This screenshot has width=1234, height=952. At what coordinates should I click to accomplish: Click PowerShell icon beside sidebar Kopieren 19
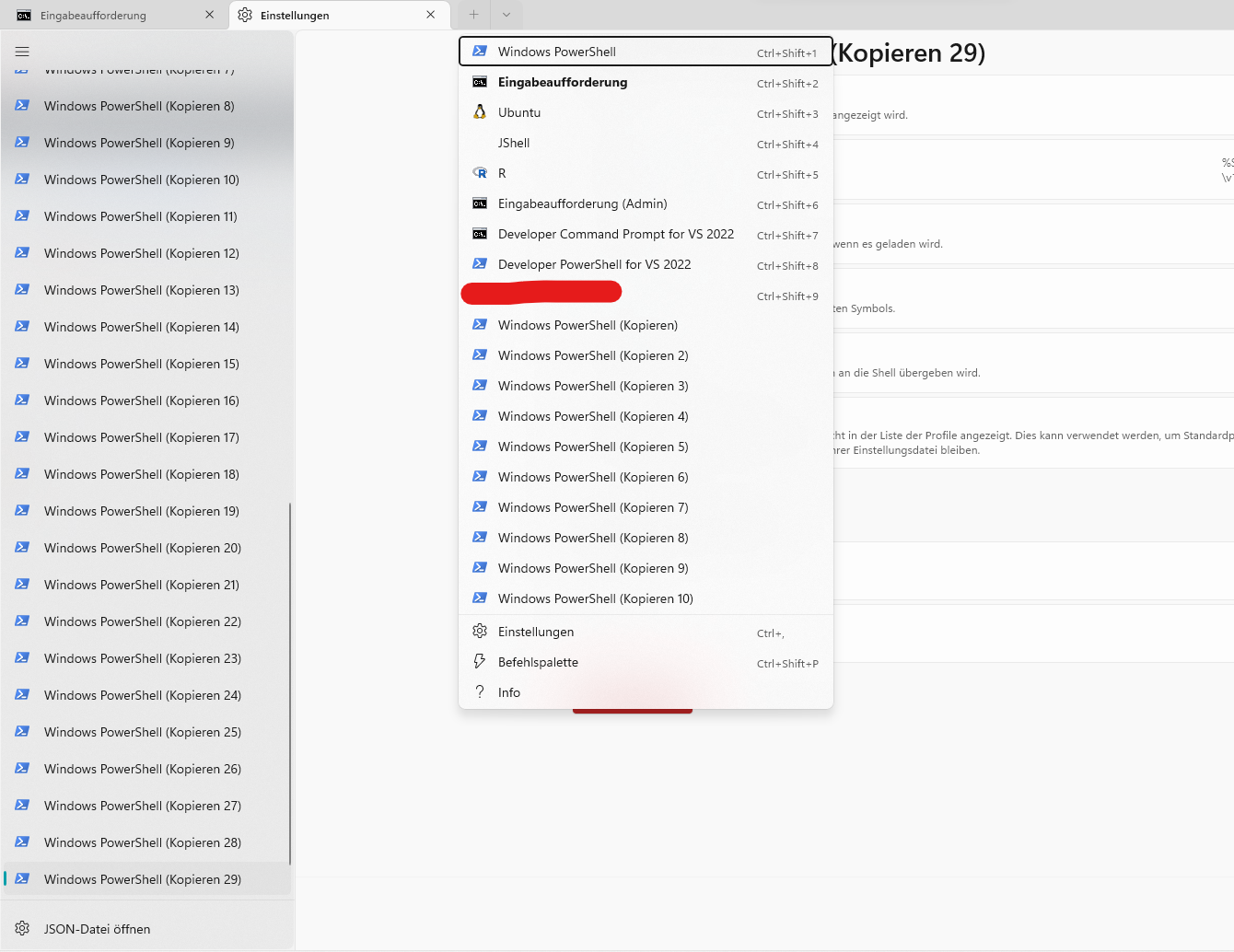click(x=22, y=510)
